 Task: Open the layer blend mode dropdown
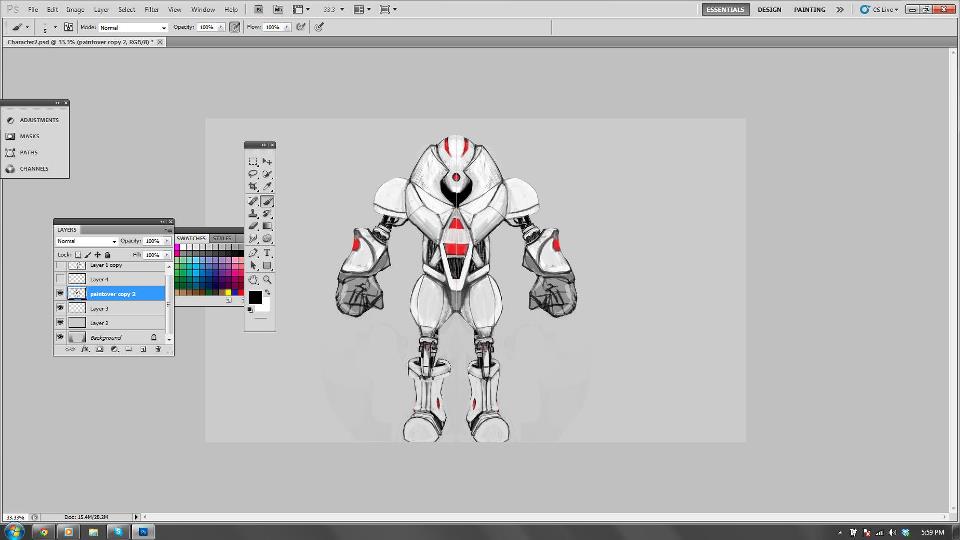tap(86, 241)
